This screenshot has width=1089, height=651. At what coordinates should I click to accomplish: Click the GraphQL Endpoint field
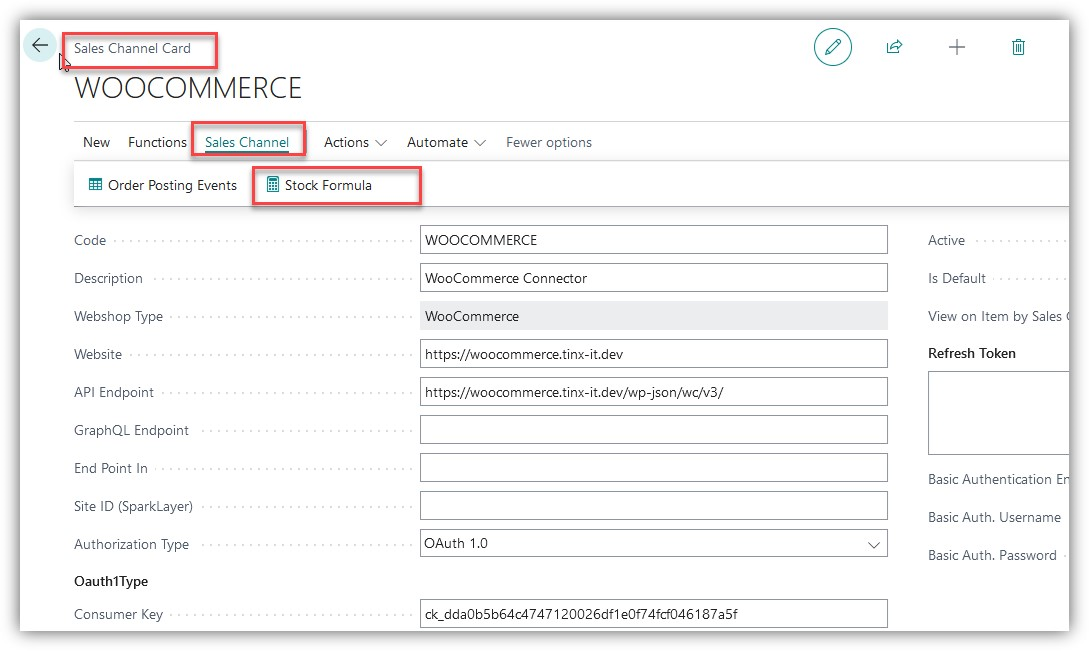(654, 430)
